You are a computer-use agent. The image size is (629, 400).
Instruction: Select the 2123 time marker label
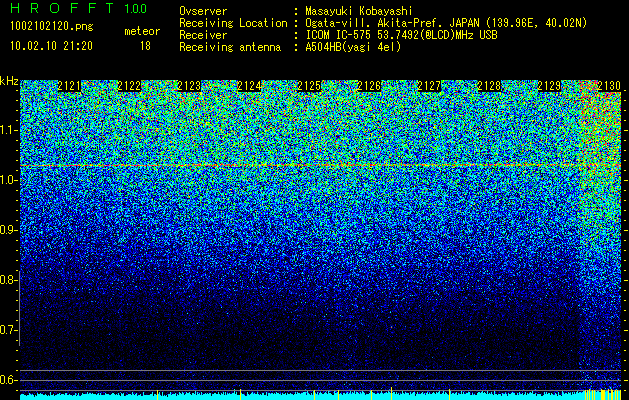click(189, 86)
